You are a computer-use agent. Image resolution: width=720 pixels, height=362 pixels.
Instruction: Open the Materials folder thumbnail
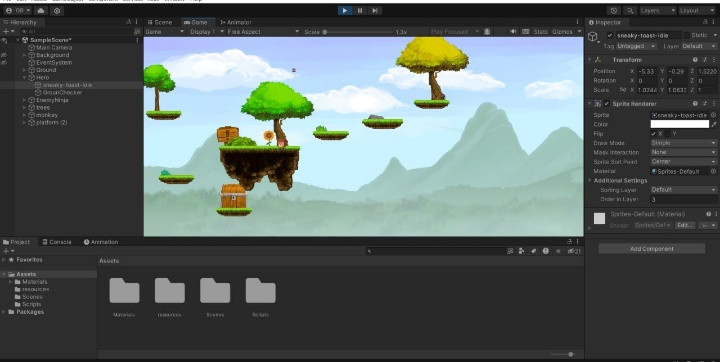124,291
